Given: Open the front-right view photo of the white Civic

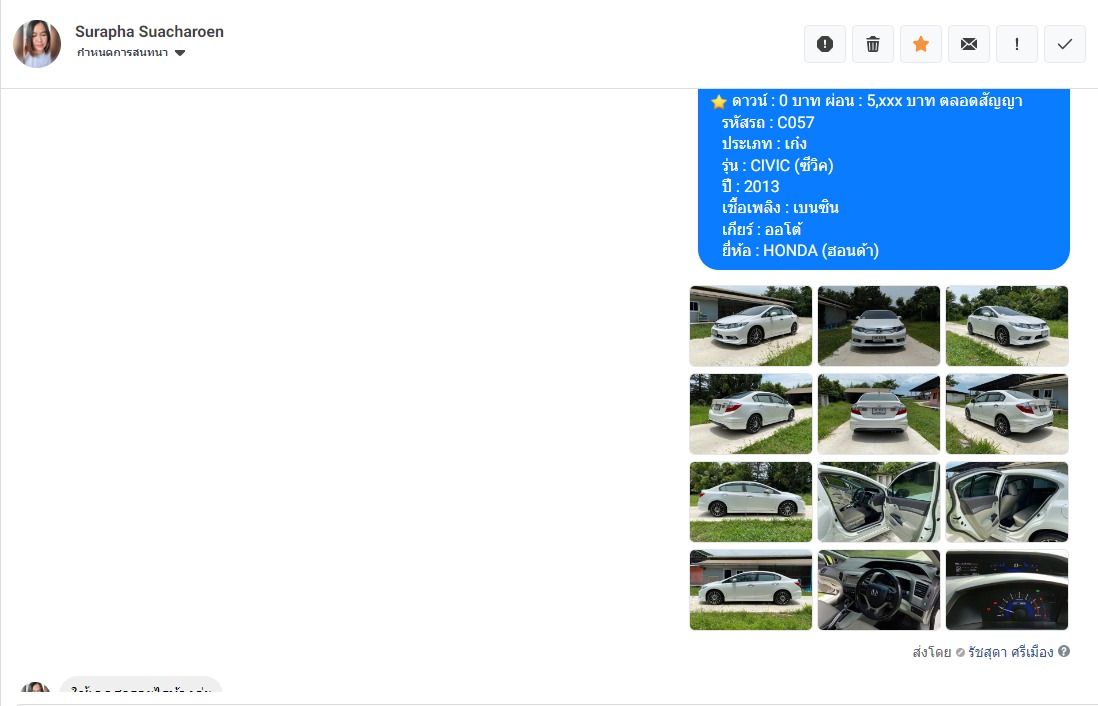Looking at the screenshot, I should (1007, 326).
